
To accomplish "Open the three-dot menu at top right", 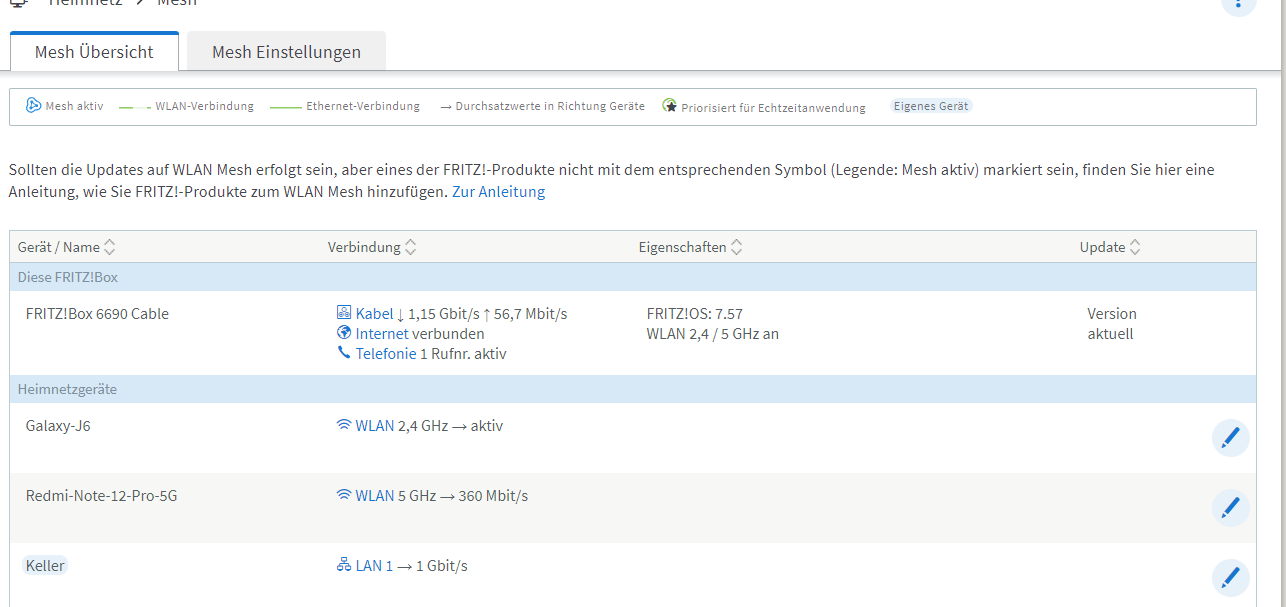I will click(x=1239, y=4).
